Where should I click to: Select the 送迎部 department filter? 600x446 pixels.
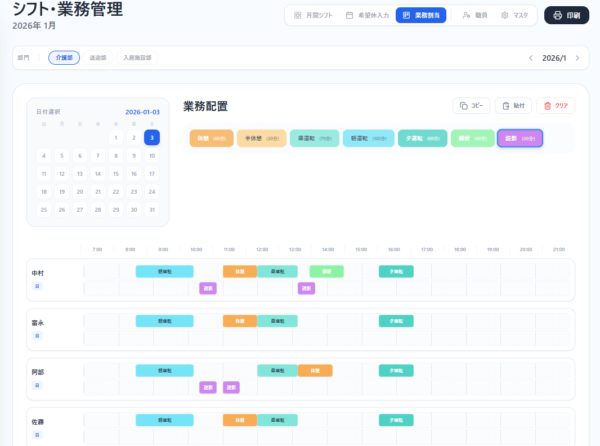pos(97,58)
